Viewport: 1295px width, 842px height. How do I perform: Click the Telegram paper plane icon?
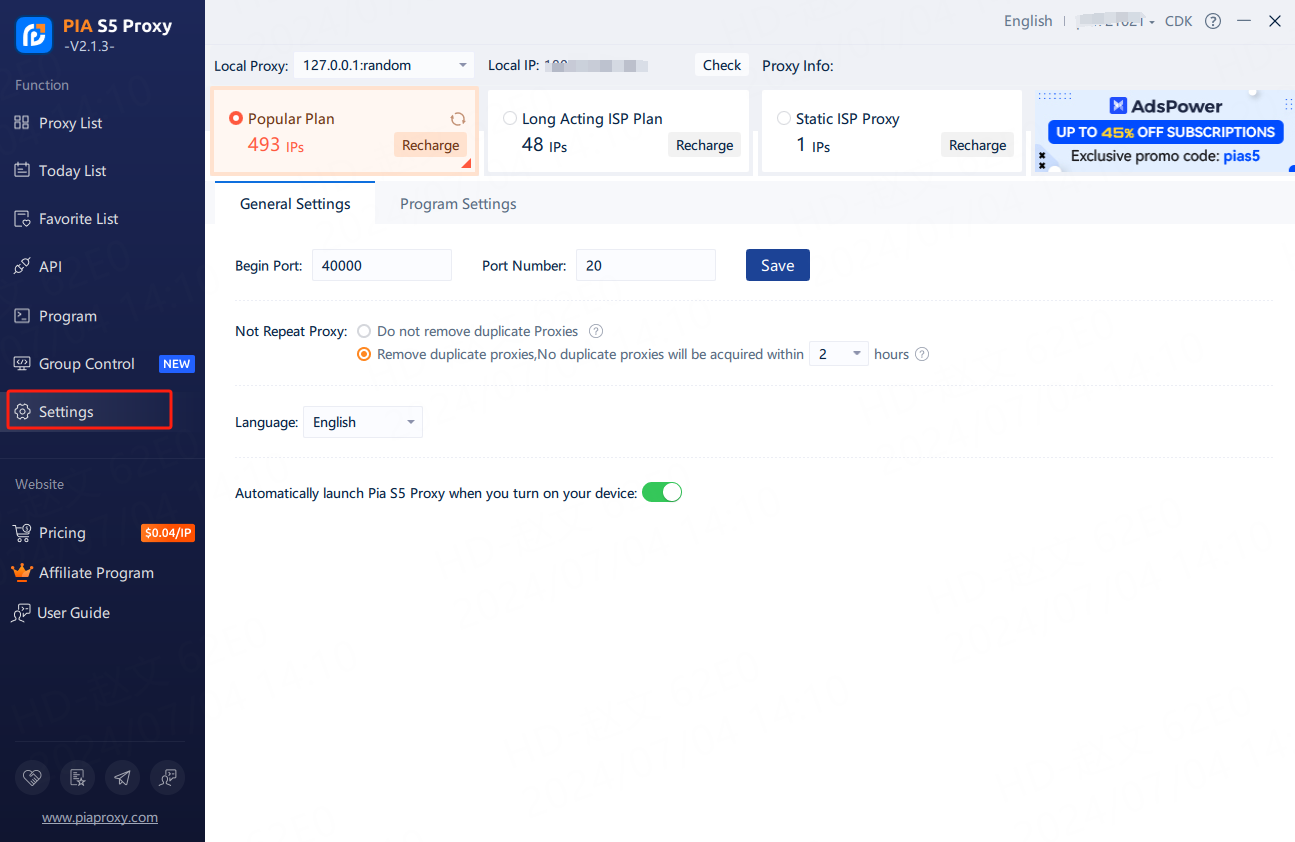click(x=122, y=777)
